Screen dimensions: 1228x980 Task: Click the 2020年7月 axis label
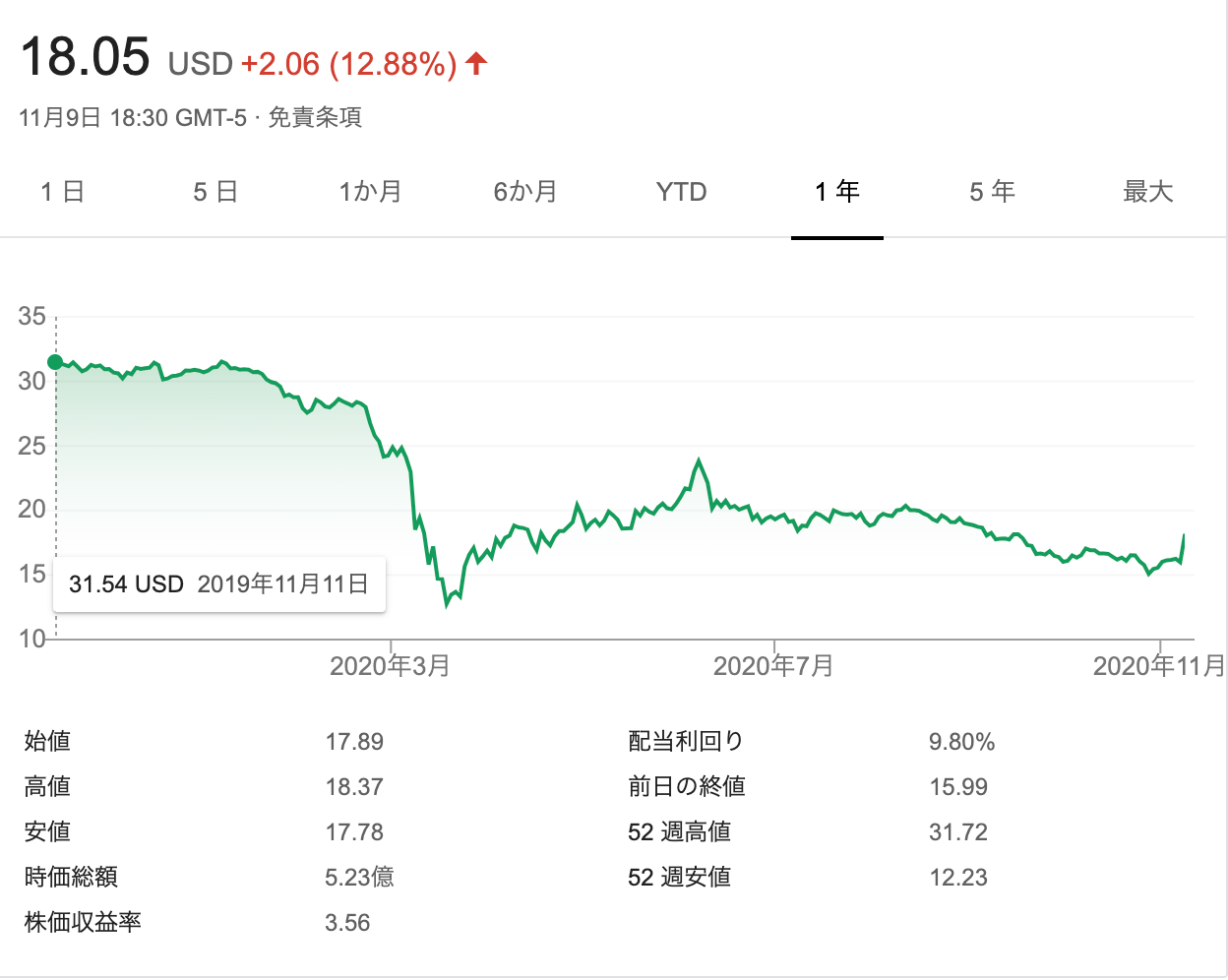(x=773, y=666)
